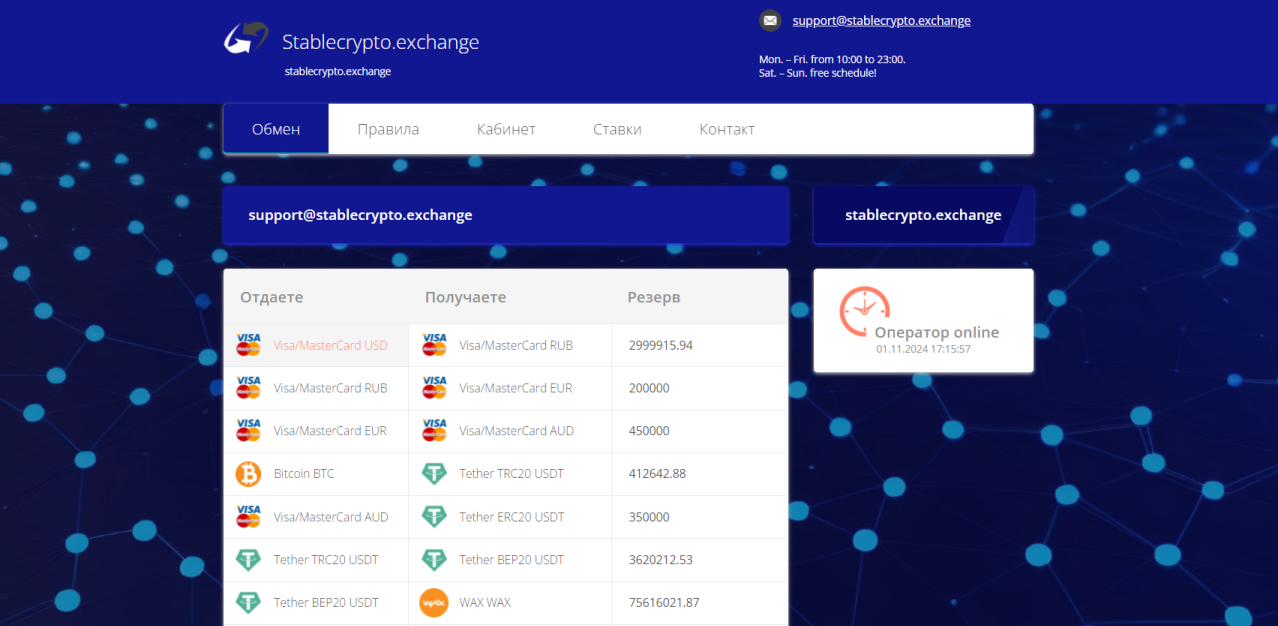Viewport: 1278px width, 626px height.
Task: Open the Кабинет section
Action: [506, 128]
